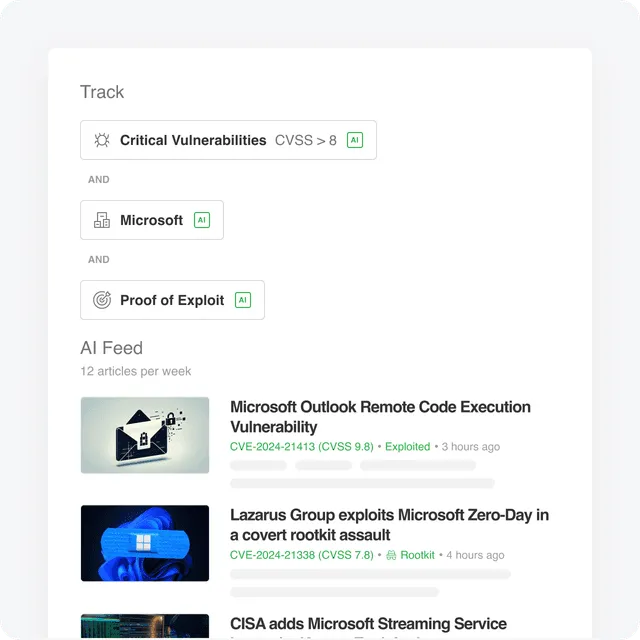Open the Lazarus Group Zero-Day article headline

coord(389,525)
